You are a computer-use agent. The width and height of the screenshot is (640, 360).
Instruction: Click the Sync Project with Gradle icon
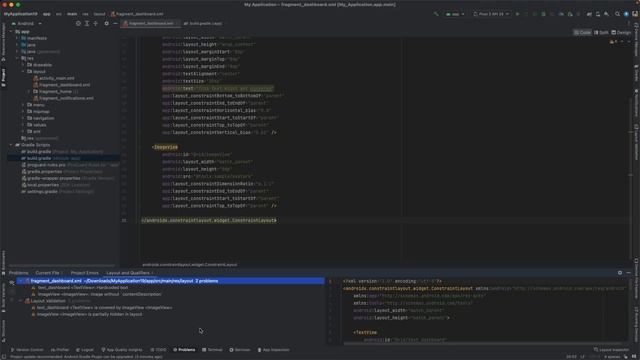(589, 14)
